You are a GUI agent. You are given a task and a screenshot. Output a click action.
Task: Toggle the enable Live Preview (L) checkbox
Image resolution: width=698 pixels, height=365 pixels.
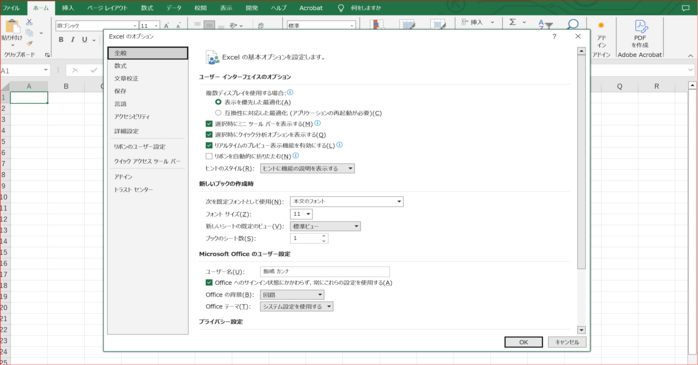209,145
